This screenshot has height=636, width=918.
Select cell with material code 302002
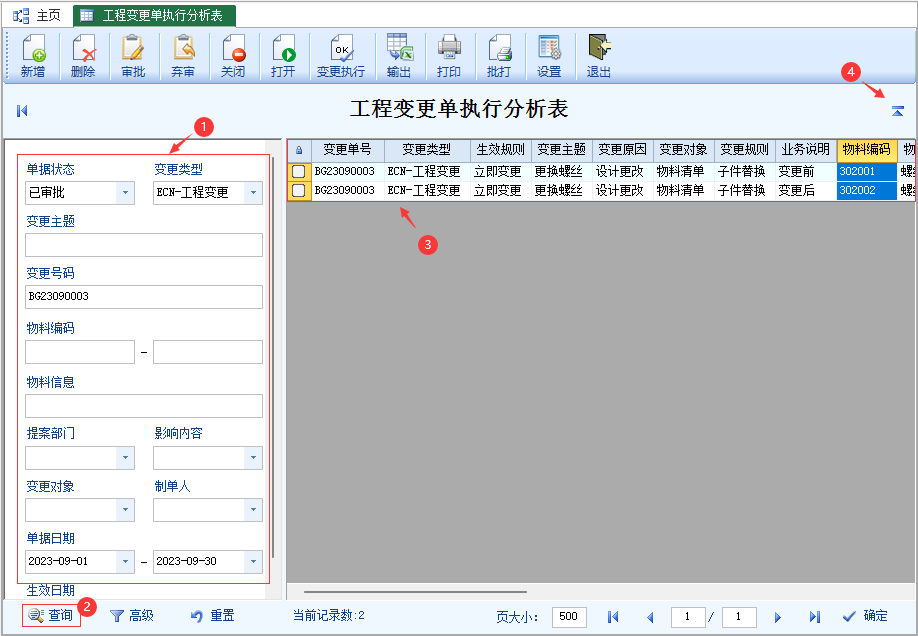[x=867, y=190]
